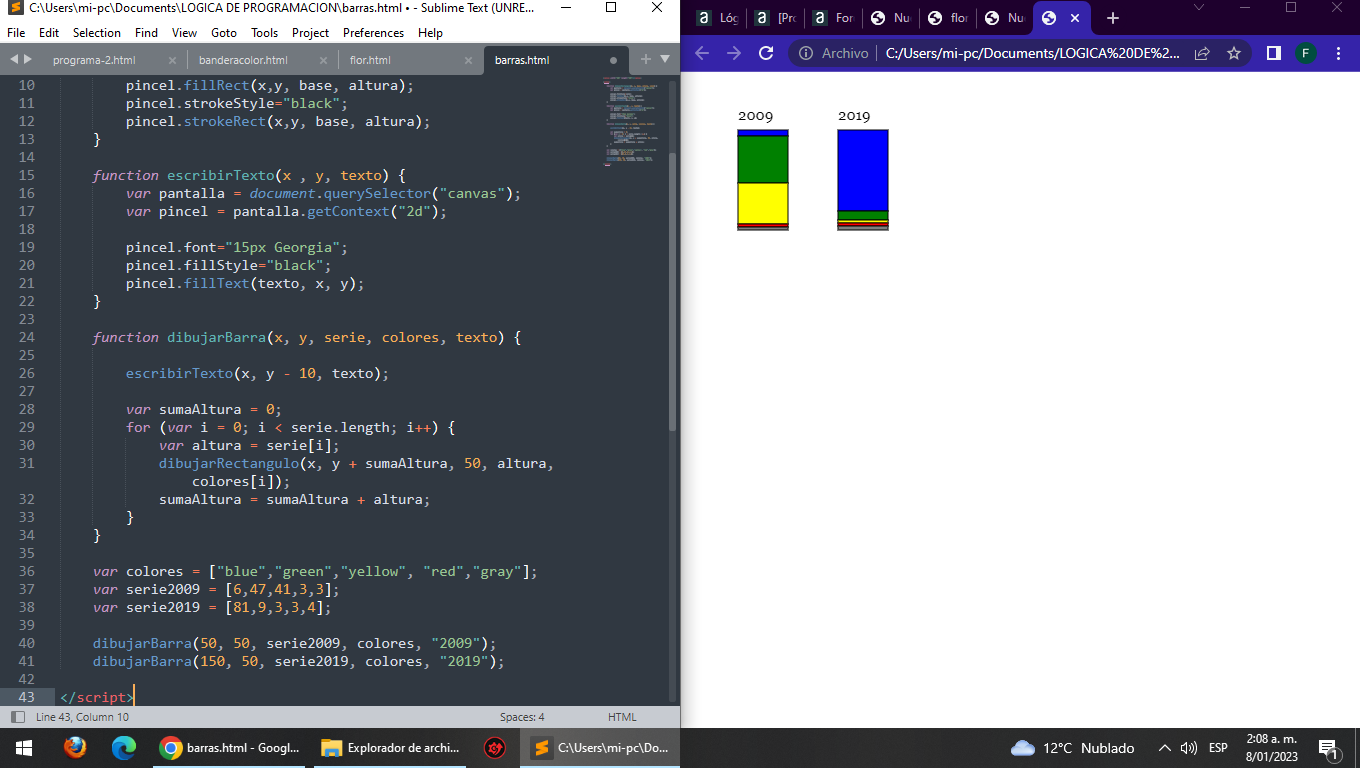The image size is (1360, 768).
Task: Open the Goto menu
Action: click(x=224, y=32)
